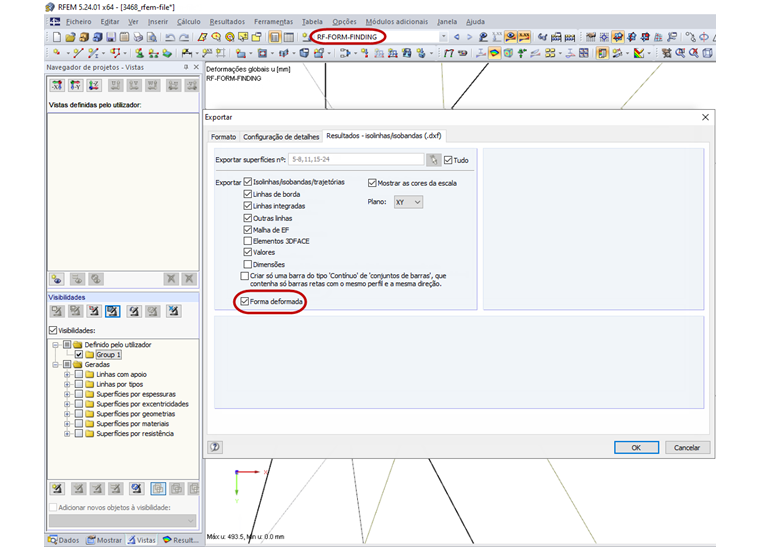This screenshot has height=547, width=760.
Task: Uncheck Outras linhas
Action: (x=248, y=218)
